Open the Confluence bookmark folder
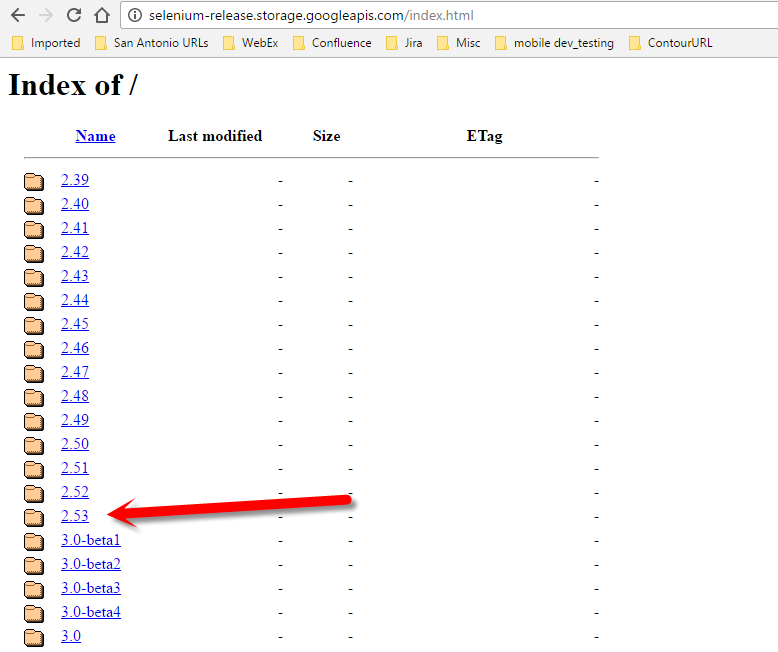 [332, 43]
